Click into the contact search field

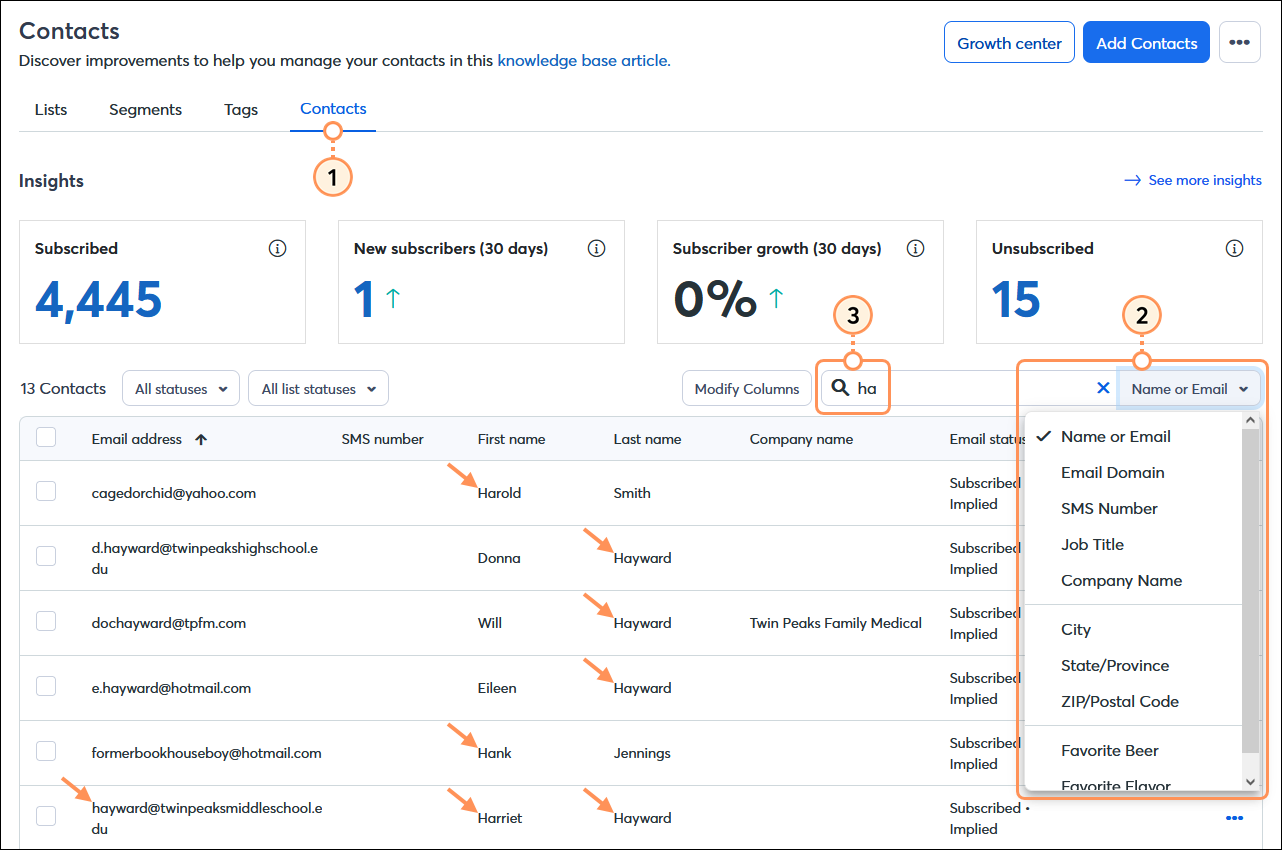coord(970,388)
